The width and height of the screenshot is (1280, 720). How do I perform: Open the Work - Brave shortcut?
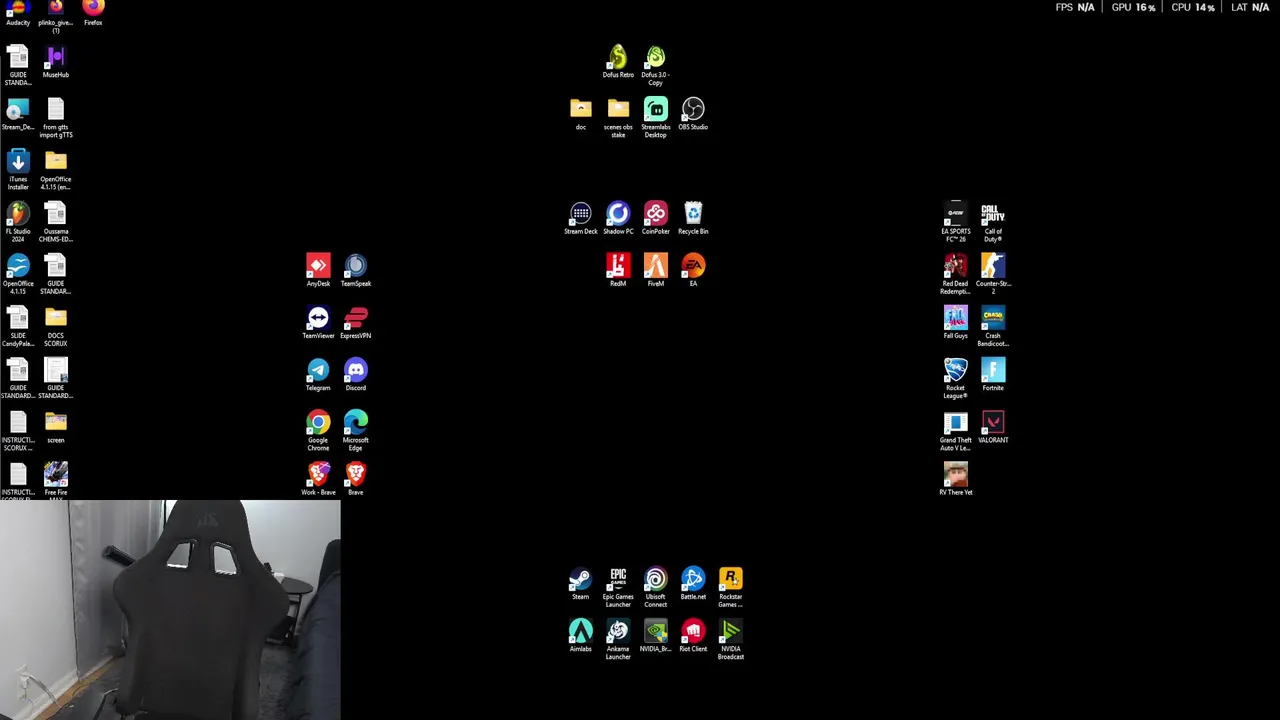(318, 479)
